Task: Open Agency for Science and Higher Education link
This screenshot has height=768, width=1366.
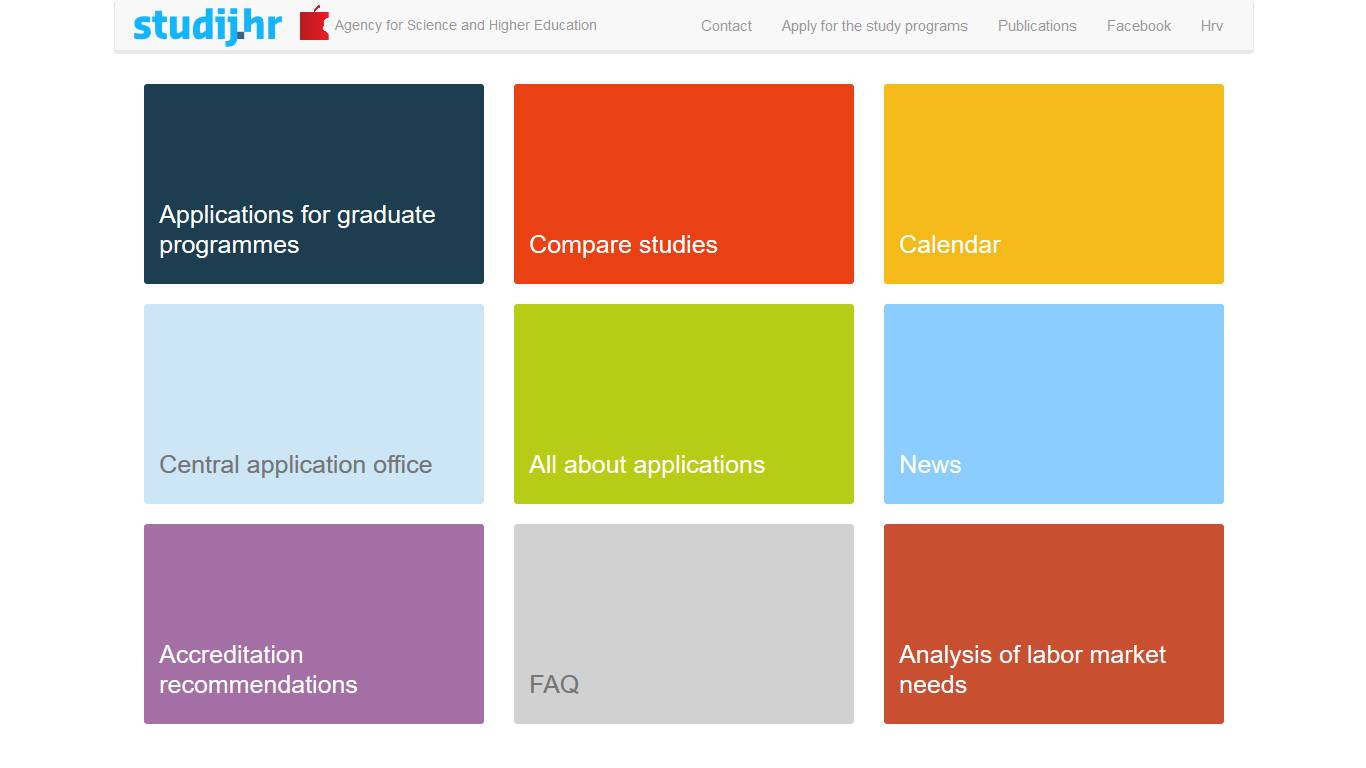Action: click(x=465, y=25)
